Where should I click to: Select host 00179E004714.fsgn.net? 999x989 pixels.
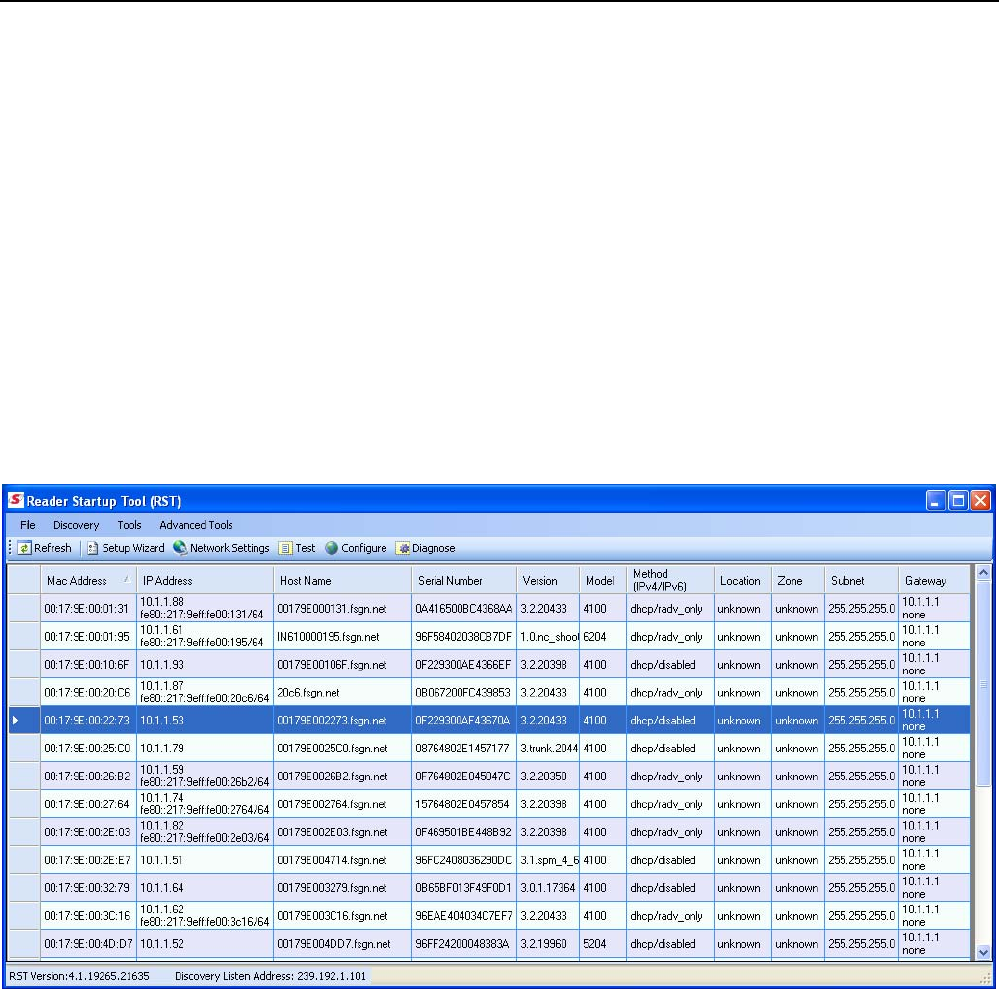[343, 860]
